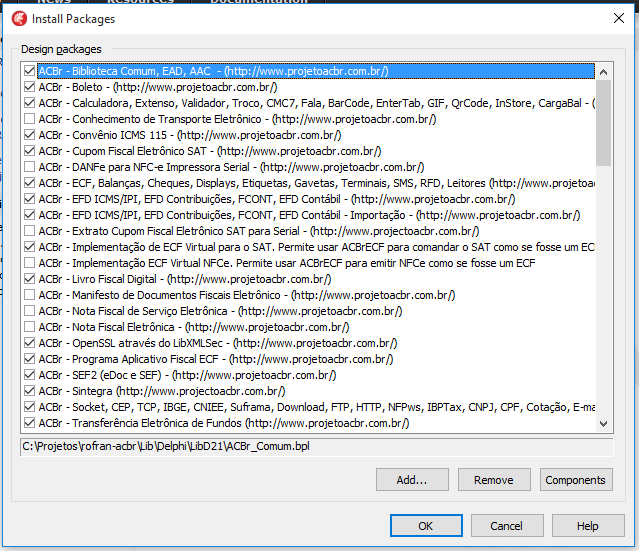
Task: Toggle Implementação de ECF Virtual para o SAT checkbox
Action: click(29, 247)
